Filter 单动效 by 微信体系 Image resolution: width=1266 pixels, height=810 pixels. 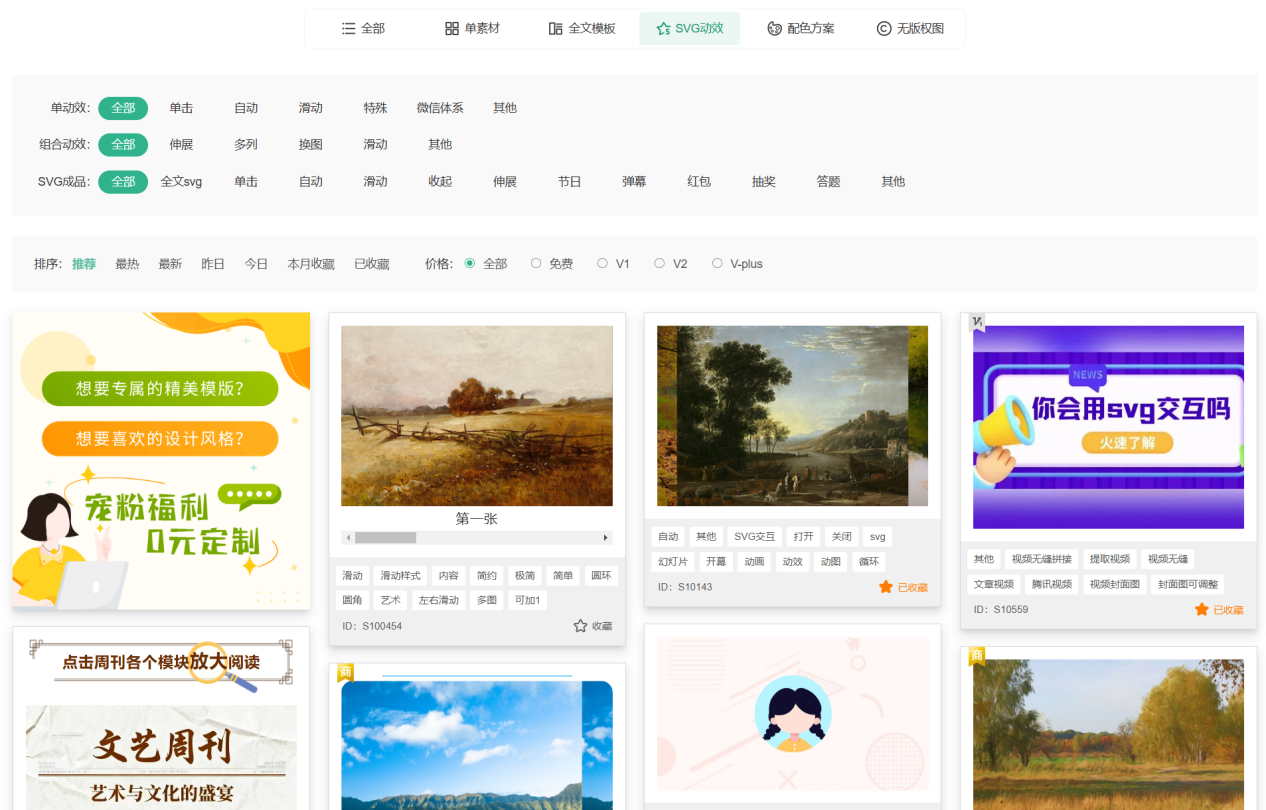tap(440, 108)
